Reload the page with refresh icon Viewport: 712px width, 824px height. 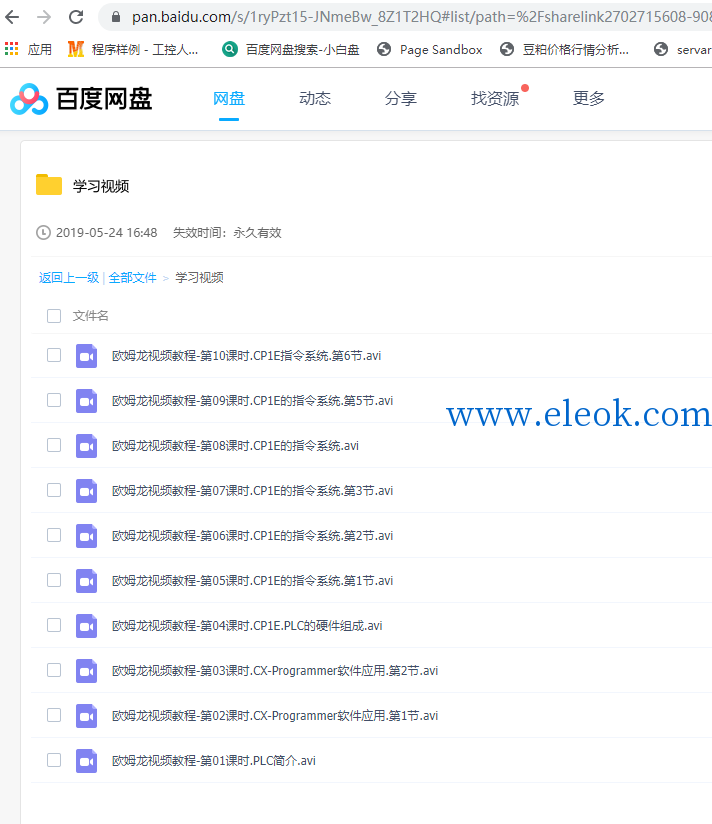76,17
